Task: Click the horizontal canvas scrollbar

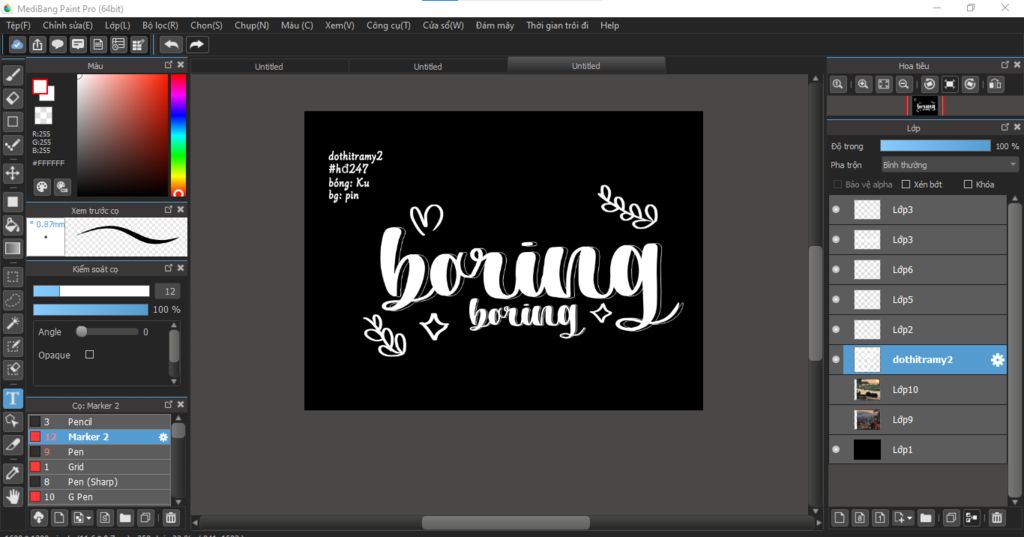Action: click(x=505, y=523)
